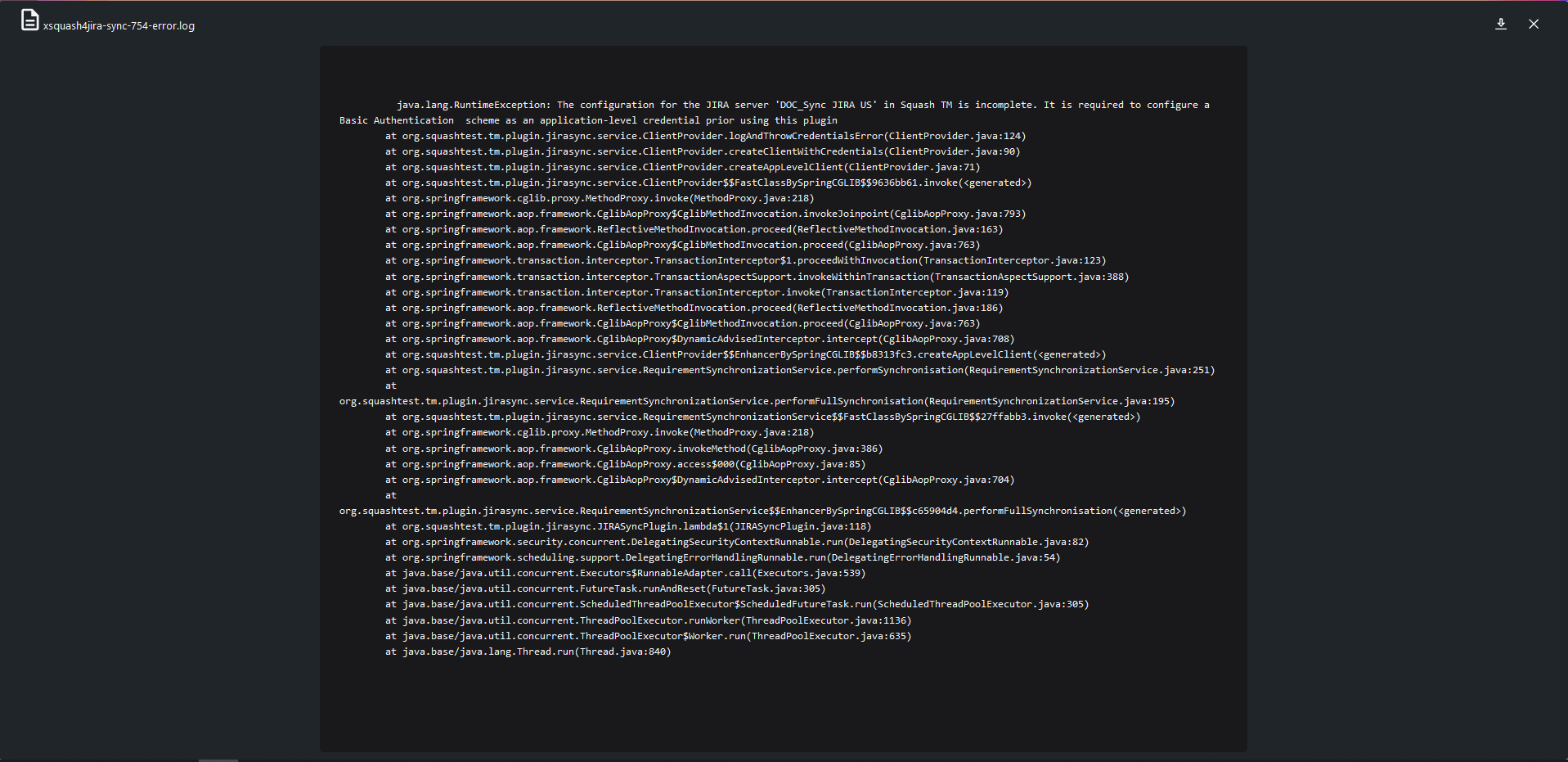Click the performSynchronisation stack trace line
The height and width of the screenshot is (762, 1568).
[800, 370]
